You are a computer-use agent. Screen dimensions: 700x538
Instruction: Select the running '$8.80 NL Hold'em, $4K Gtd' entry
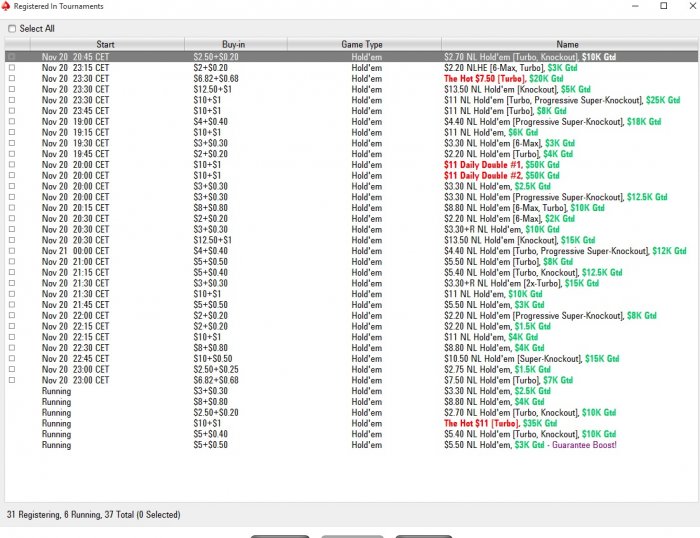[494, 402]
